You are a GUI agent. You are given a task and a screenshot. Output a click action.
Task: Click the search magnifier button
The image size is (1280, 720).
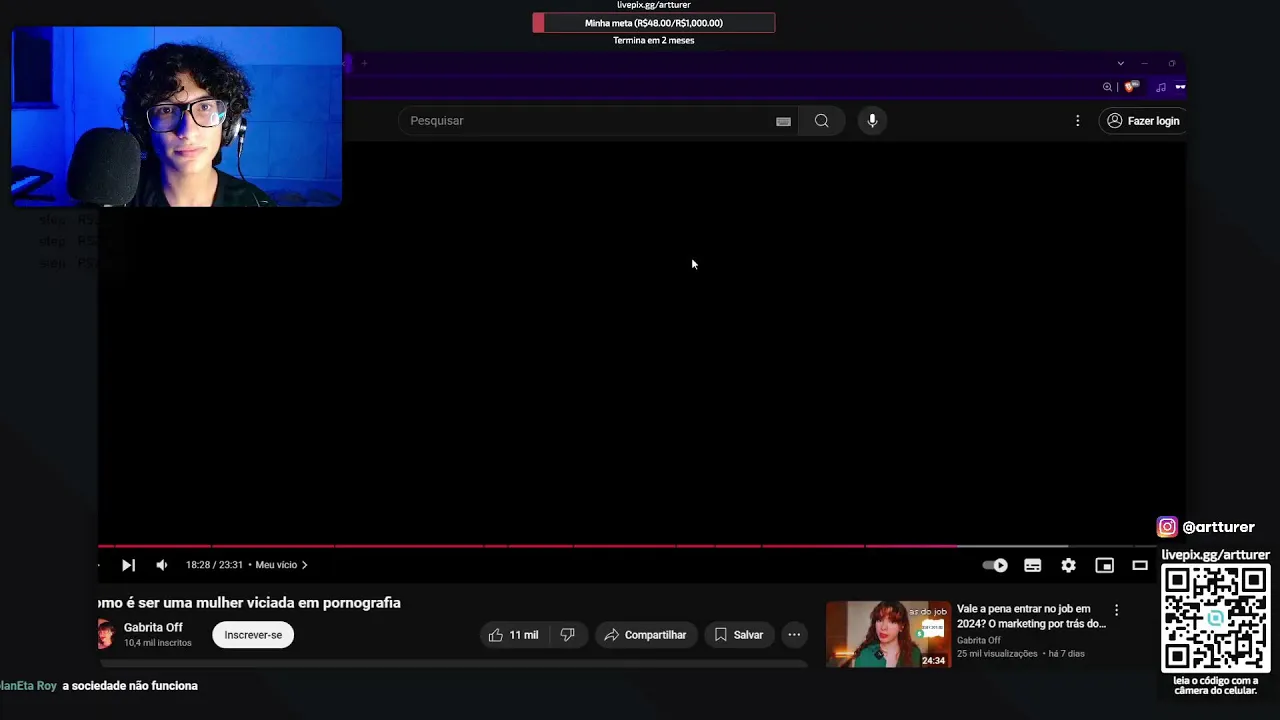tap(821, 121)
